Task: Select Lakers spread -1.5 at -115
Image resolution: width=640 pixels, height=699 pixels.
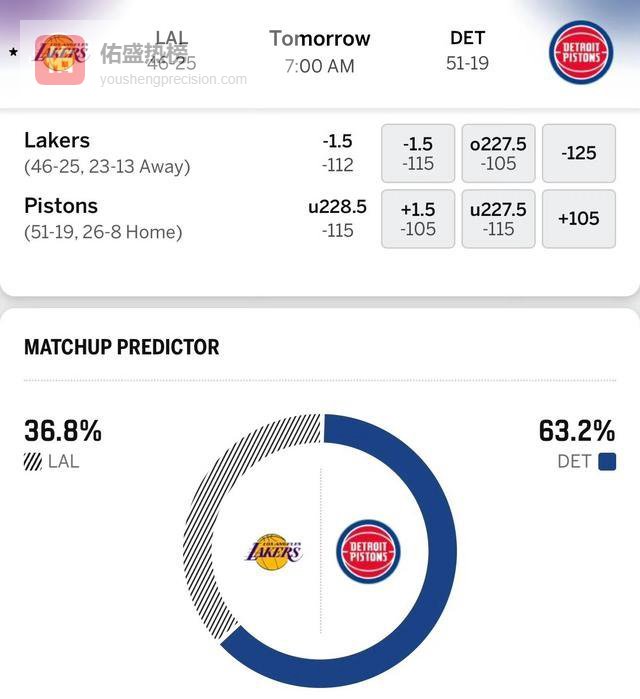Action: [x=418, y=154]
